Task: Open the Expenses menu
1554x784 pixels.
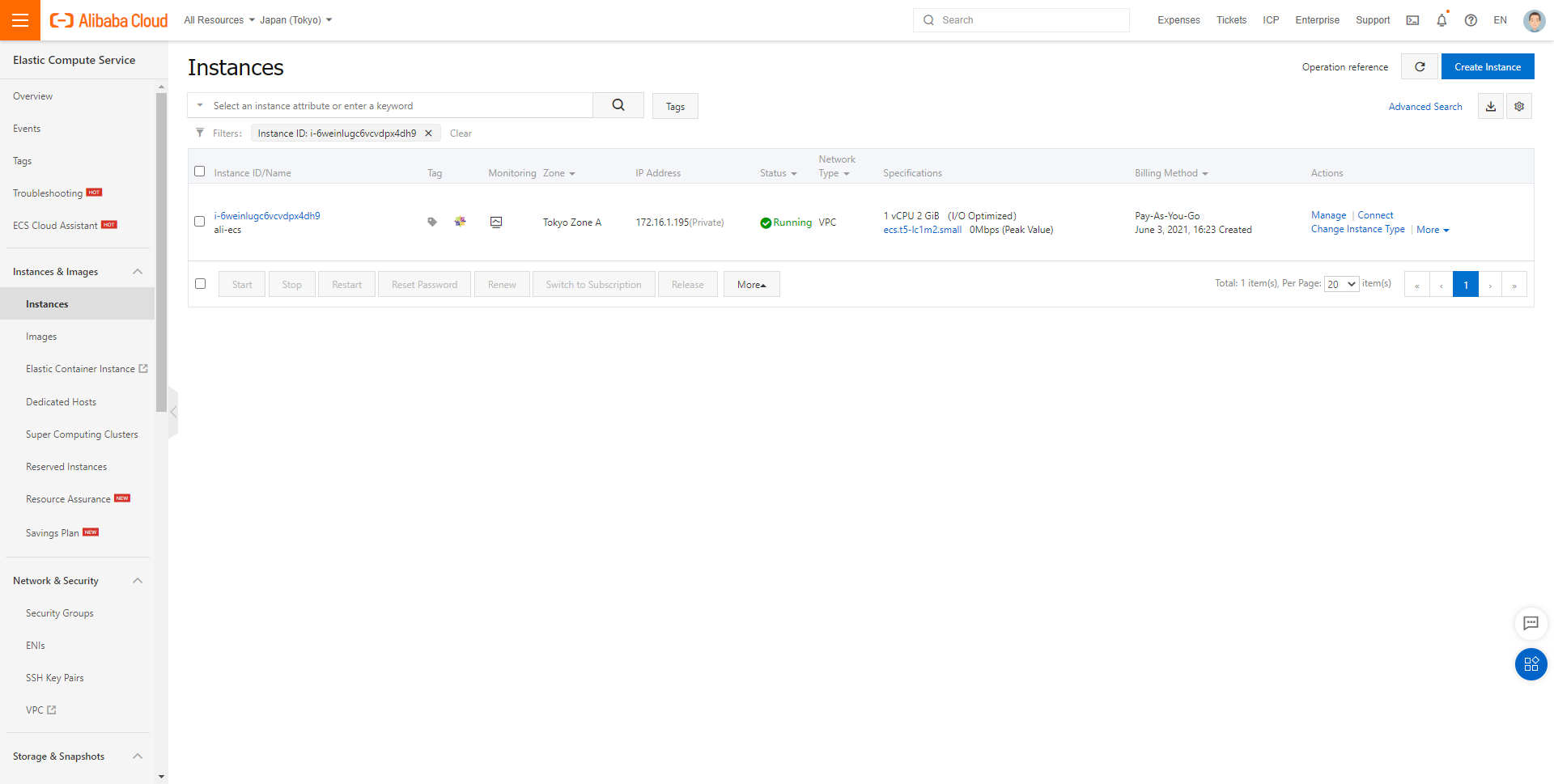Action: tap(1178, 20)
